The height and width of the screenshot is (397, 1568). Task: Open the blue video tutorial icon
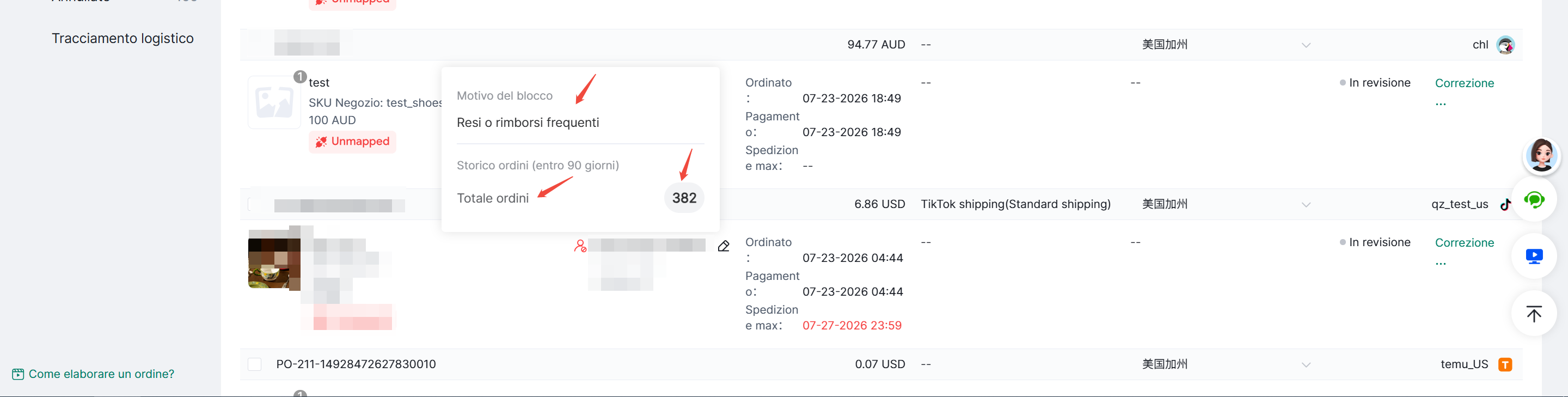point(1534,256)
